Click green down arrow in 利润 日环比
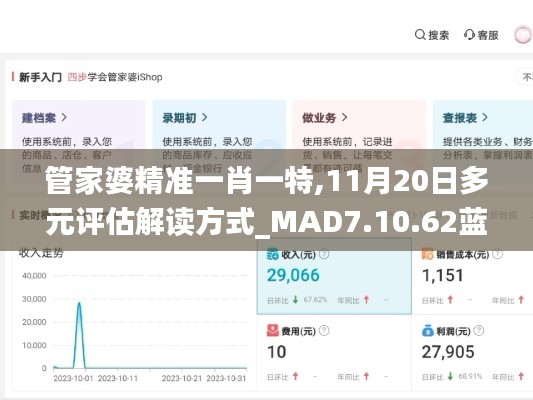The image size is (533, 400). point(450,376)
